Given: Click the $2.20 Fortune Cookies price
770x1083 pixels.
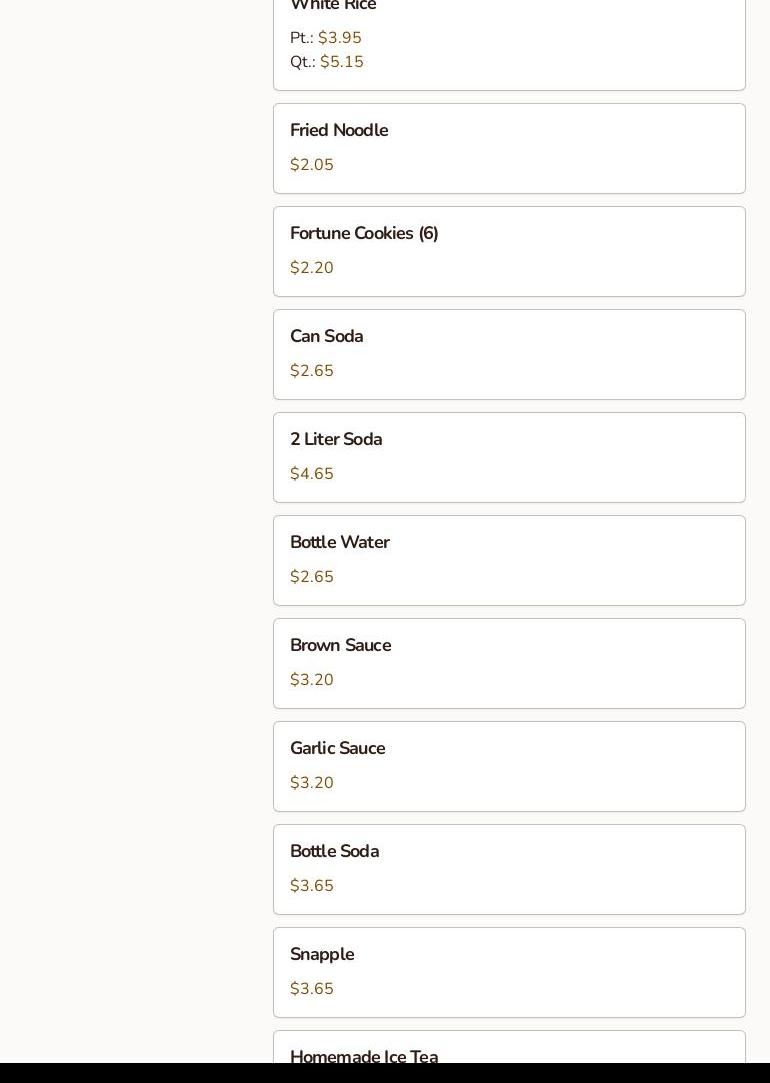Looking at the screenshot, I should (312, 268).
